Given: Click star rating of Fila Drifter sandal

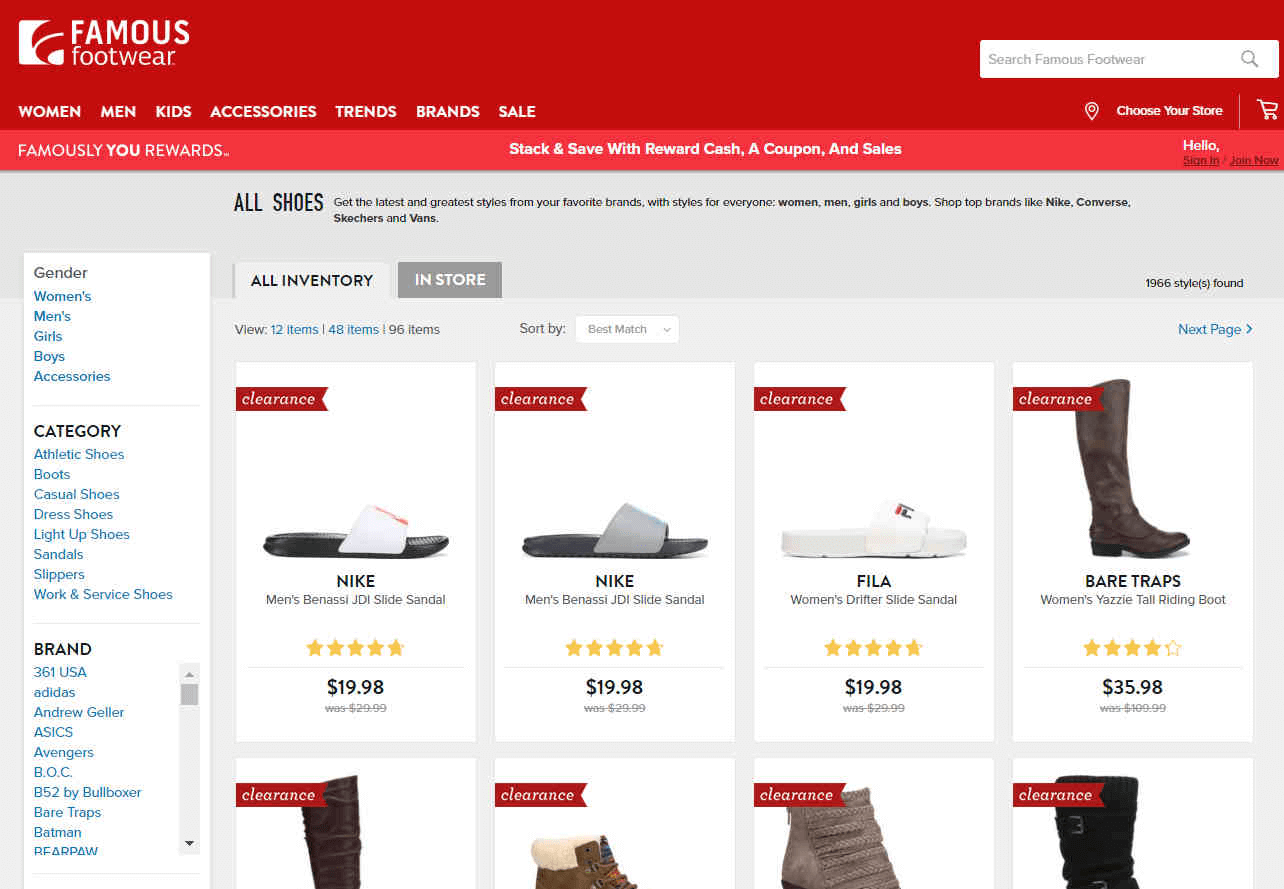Looking at the screenshot, I should 873,648.
